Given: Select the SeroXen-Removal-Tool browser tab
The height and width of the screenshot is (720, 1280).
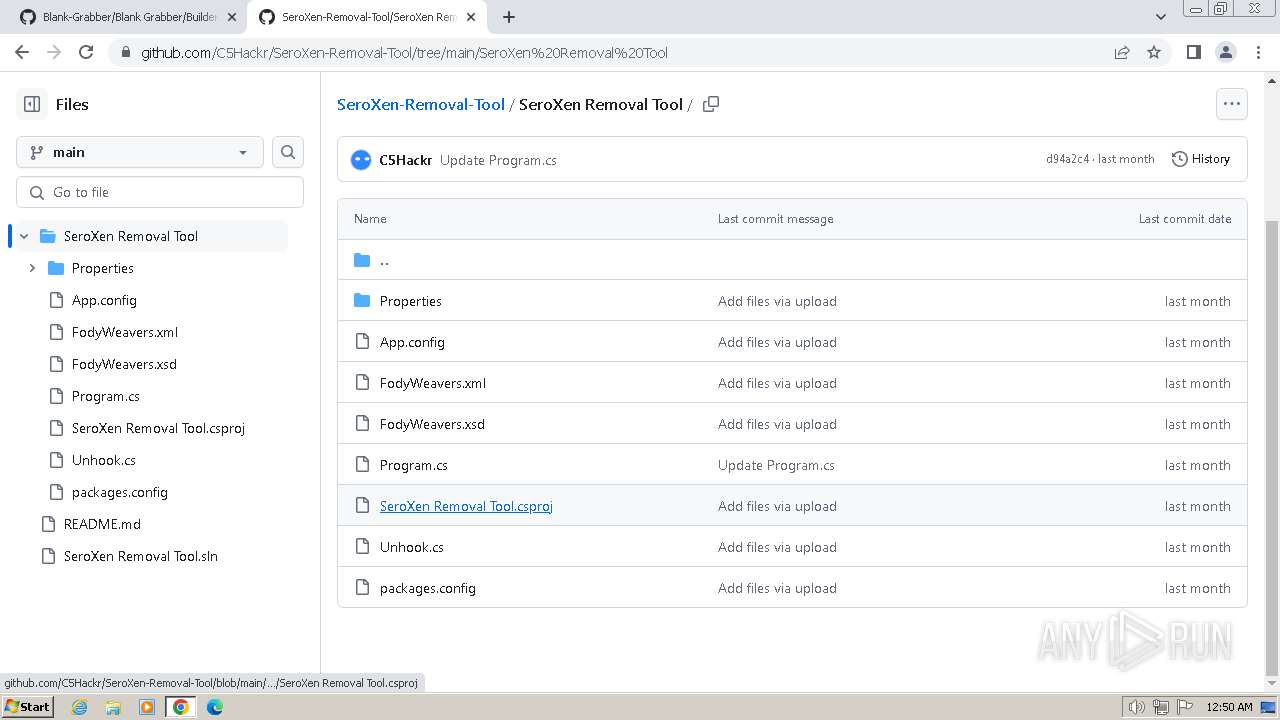Looking at the screenshot, I should click(368, 17).
